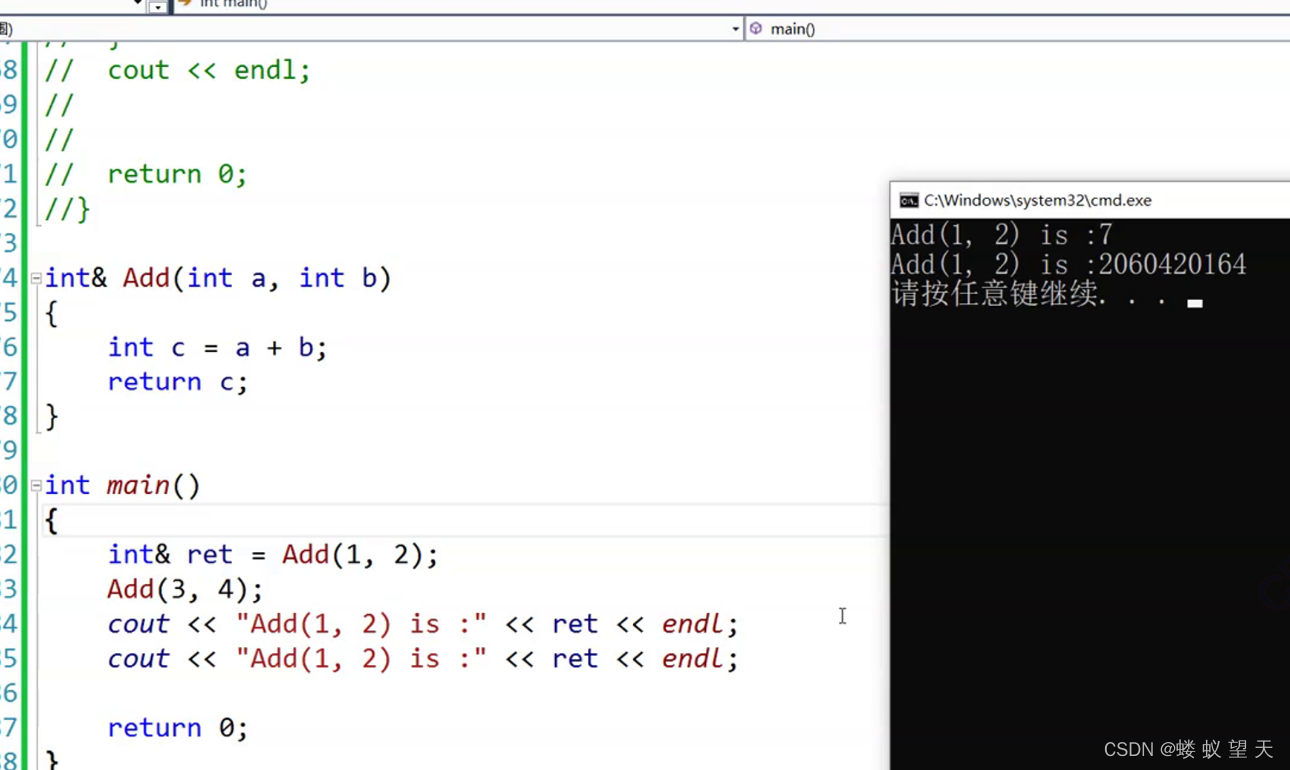Image resolution: width=1290 pixels, height=770 pixels.
Task: Click the opening brace line under int main()
Action: [51, 520]
